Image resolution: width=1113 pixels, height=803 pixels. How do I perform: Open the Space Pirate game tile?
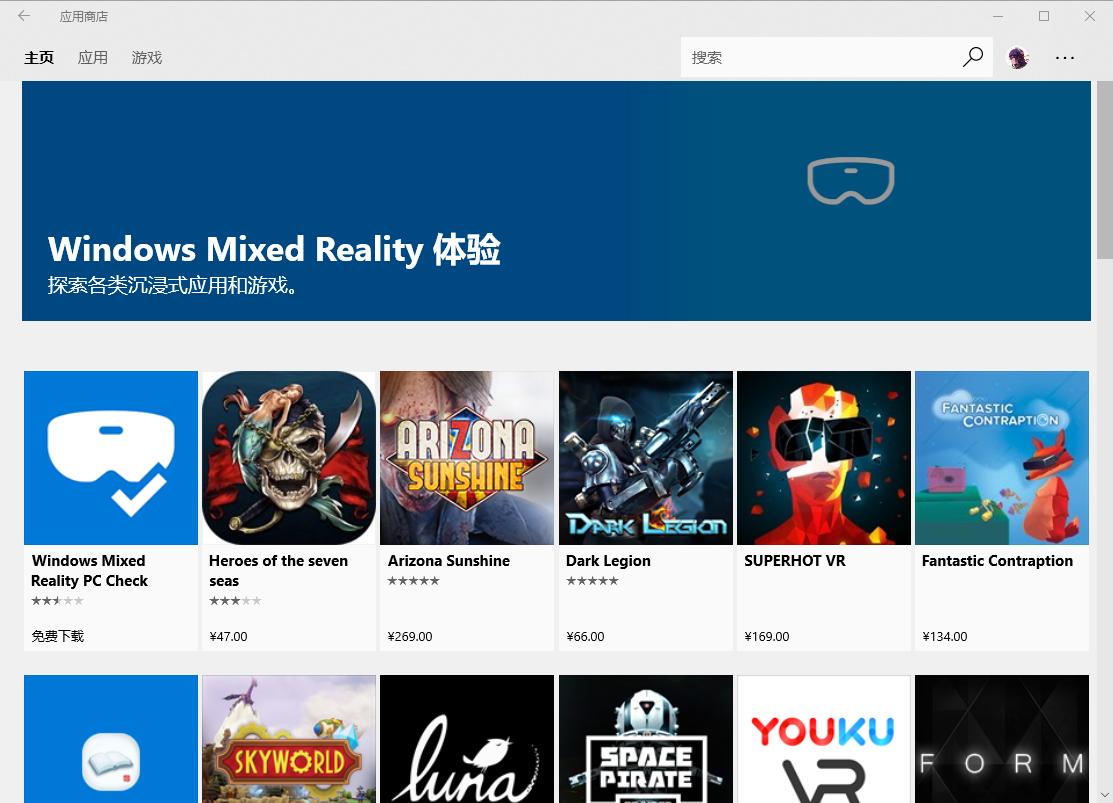646,739
